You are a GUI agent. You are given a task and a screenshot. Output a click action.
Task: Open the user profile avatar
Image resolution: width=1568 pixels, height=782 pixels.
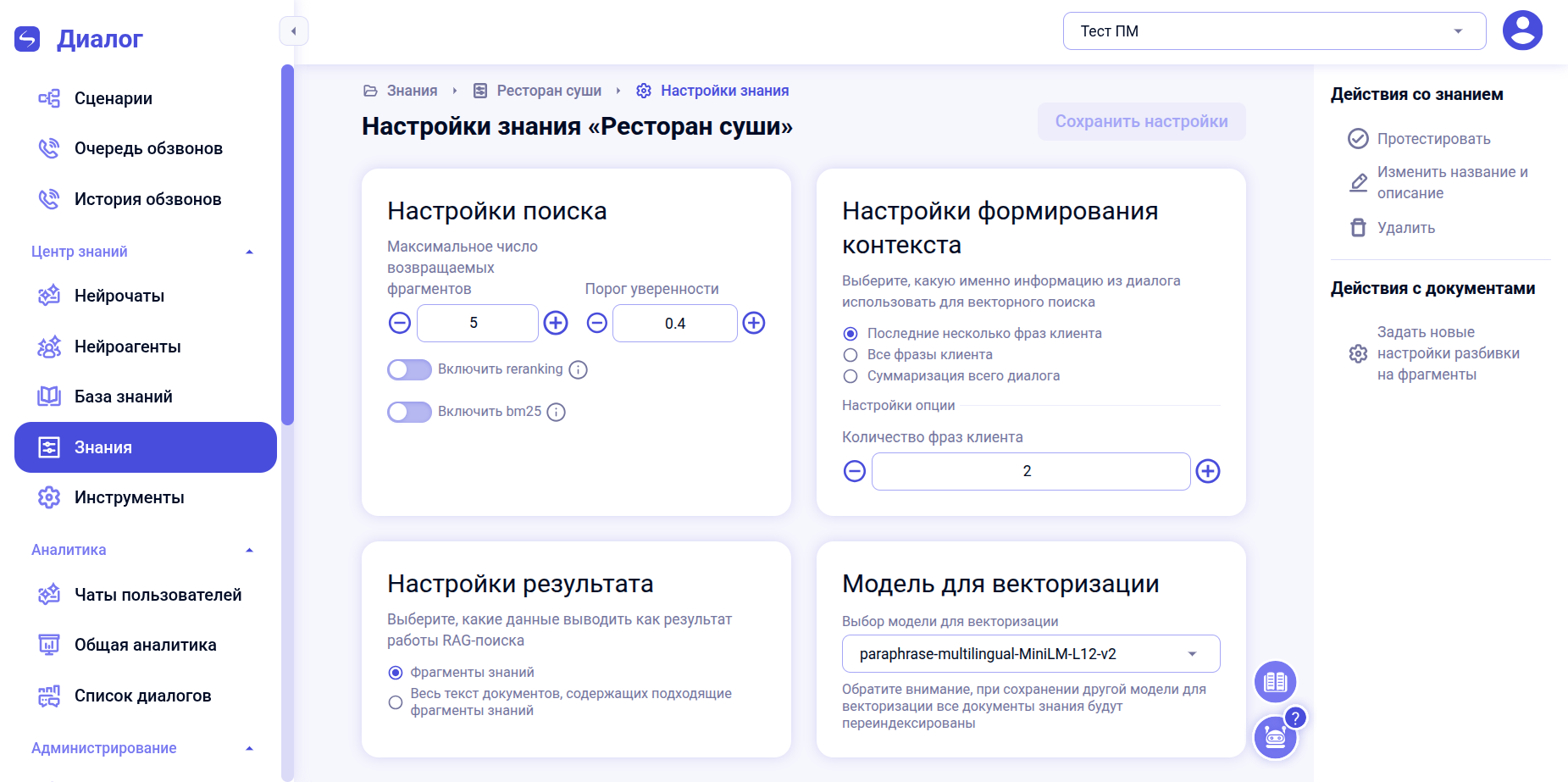click(x=1522, y=31)
